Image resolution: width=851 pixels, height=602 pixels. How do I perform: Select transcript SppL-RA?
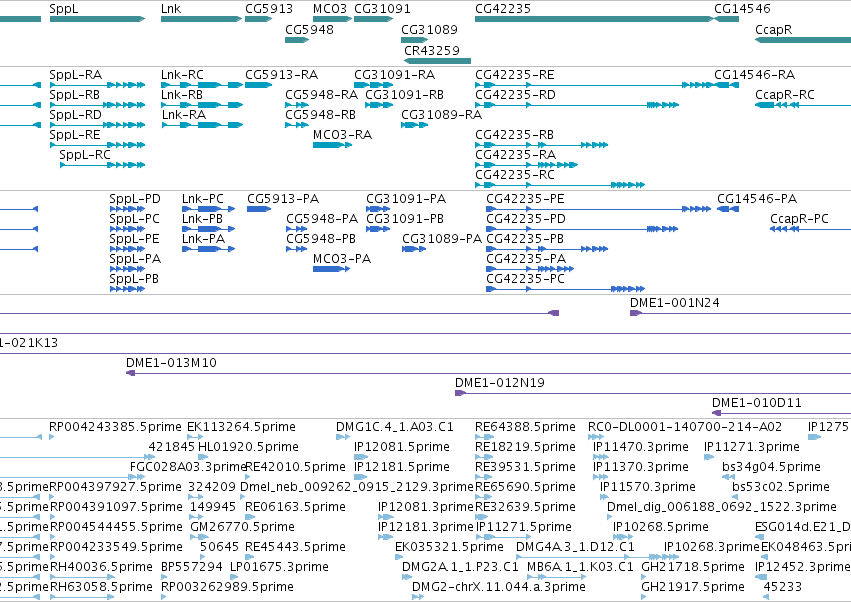[x=75, y=75]
